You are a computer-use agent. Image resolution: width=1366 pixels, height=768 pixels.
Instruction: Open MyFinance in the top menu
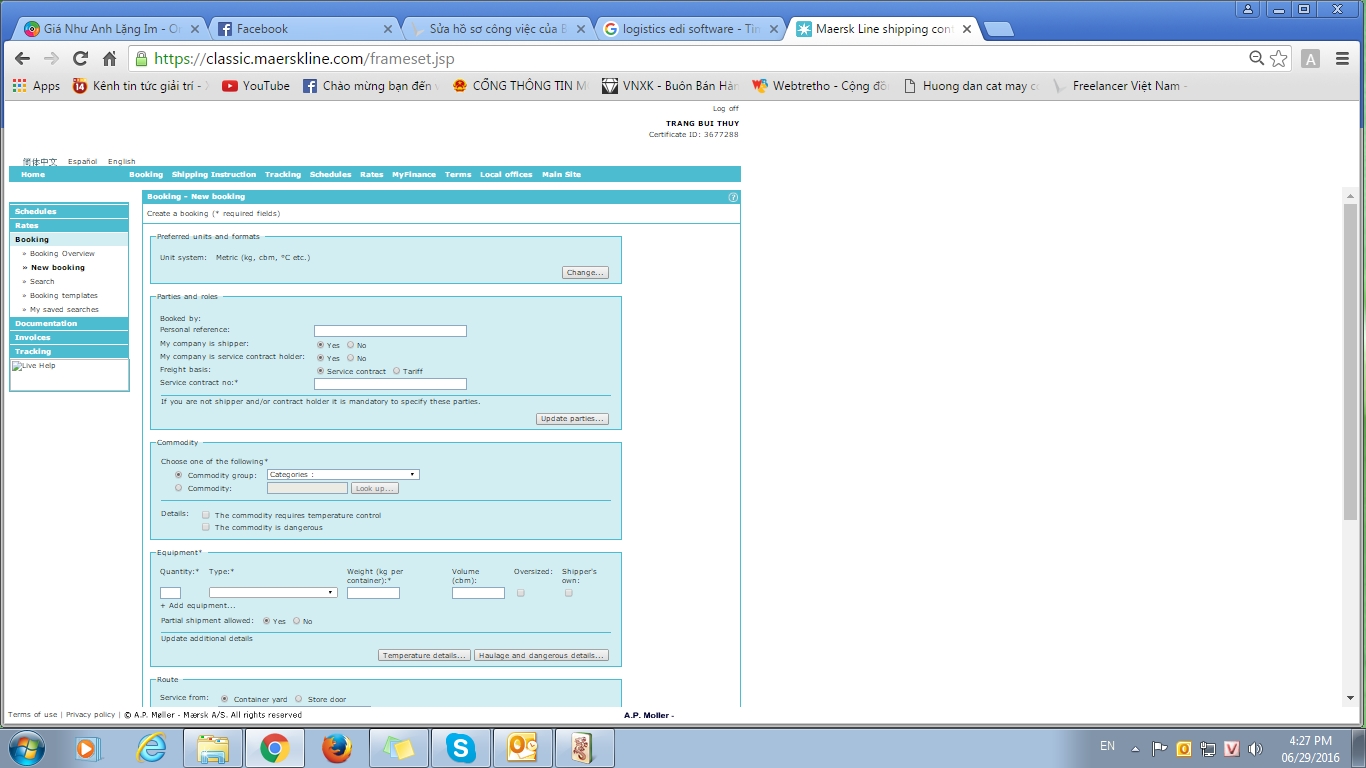click(414, 175)
